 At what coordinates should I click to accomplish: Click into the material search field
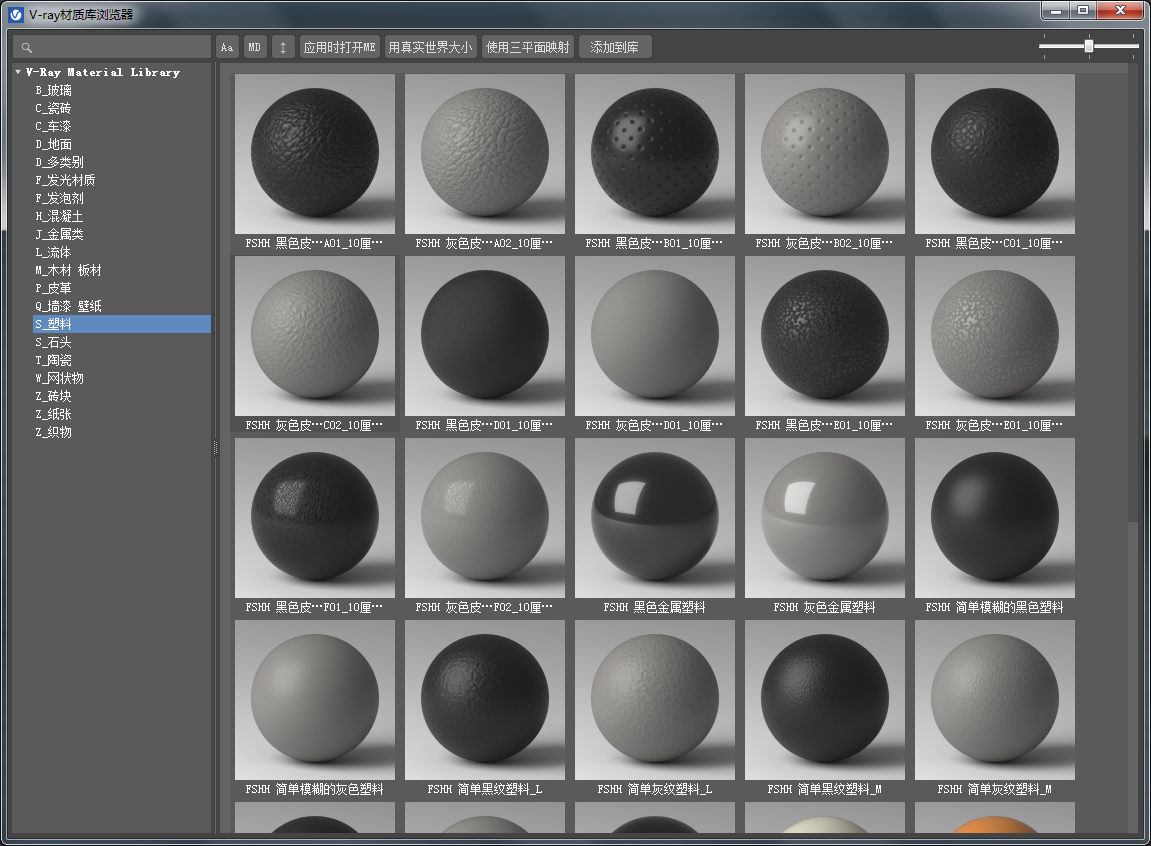[112, 47]
